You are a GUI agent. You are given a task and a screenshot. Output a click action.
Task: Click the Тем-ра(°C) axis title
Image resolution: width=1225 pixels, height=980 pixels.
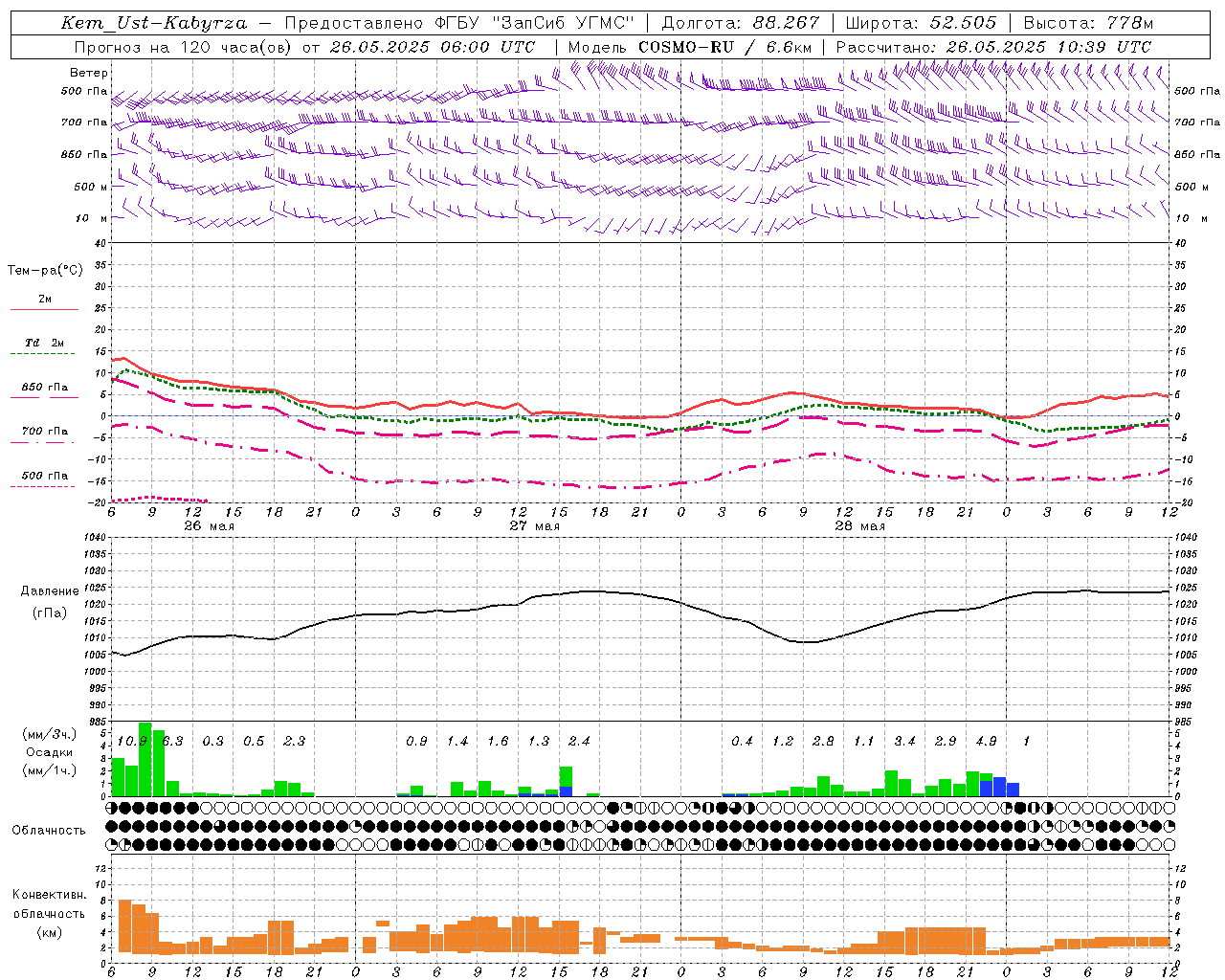click(x=45, y=271)
